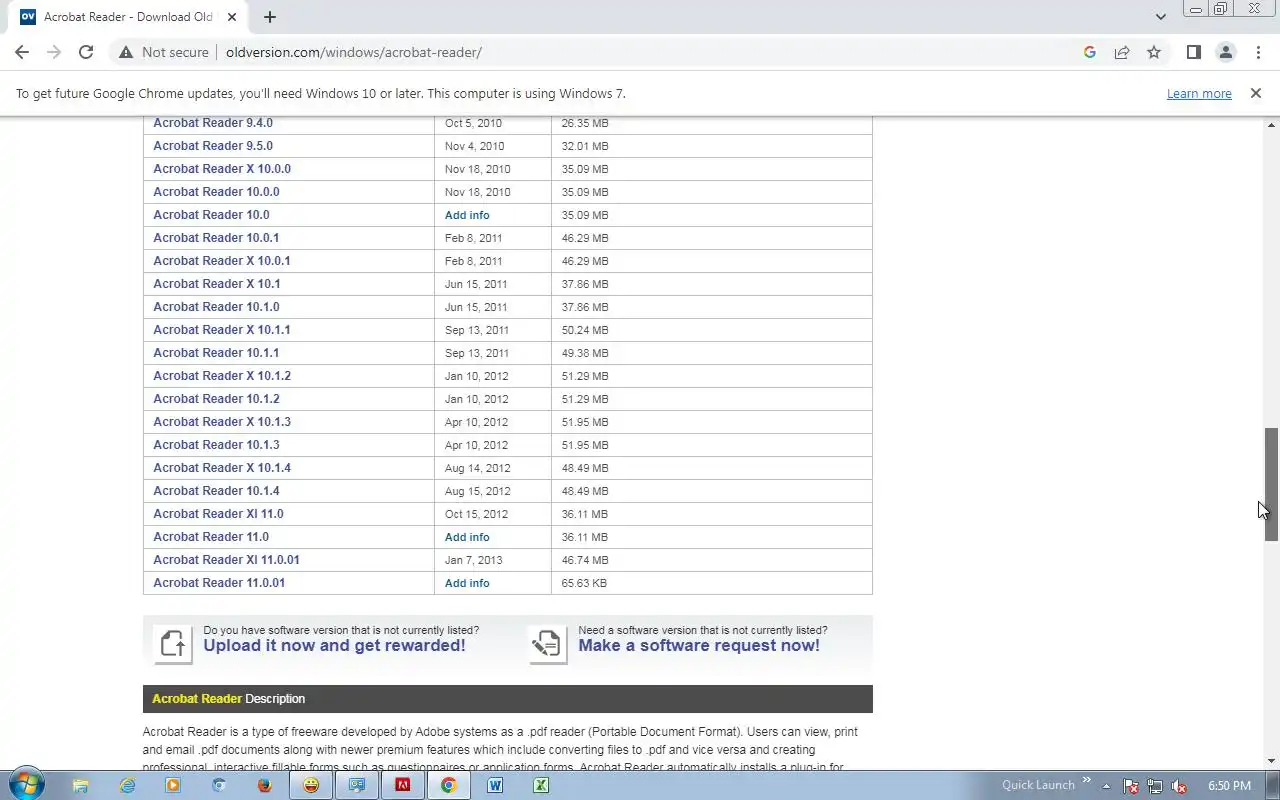Open Acrobat Reader XI 11.0.01 link
Viewport: 1280px width, 800px height.
click(x=226, y=560)
